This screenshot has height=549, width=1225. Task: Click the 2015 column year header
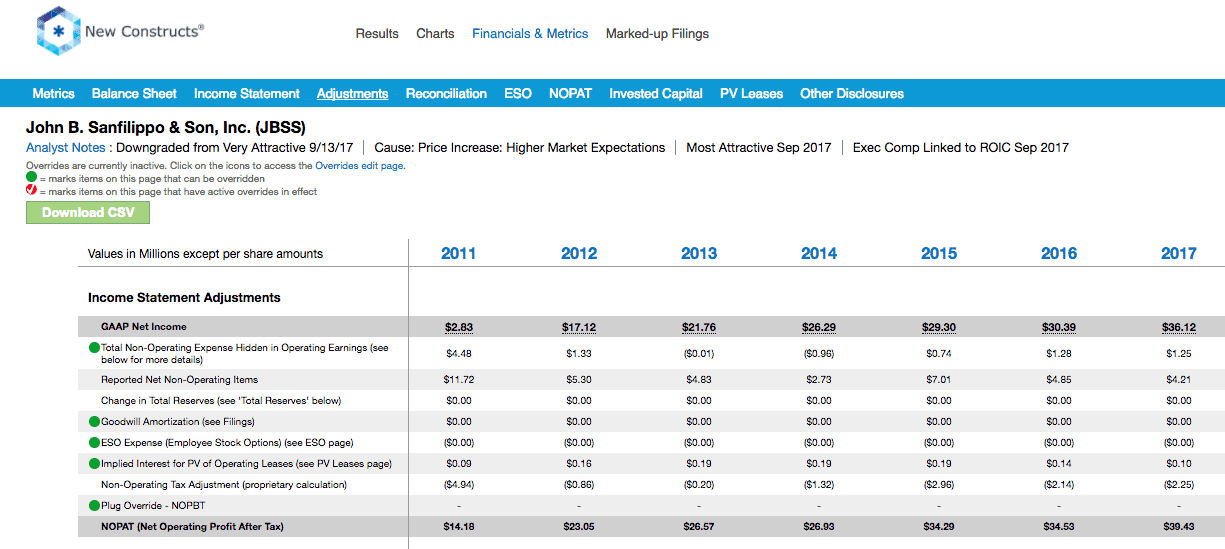938,253
